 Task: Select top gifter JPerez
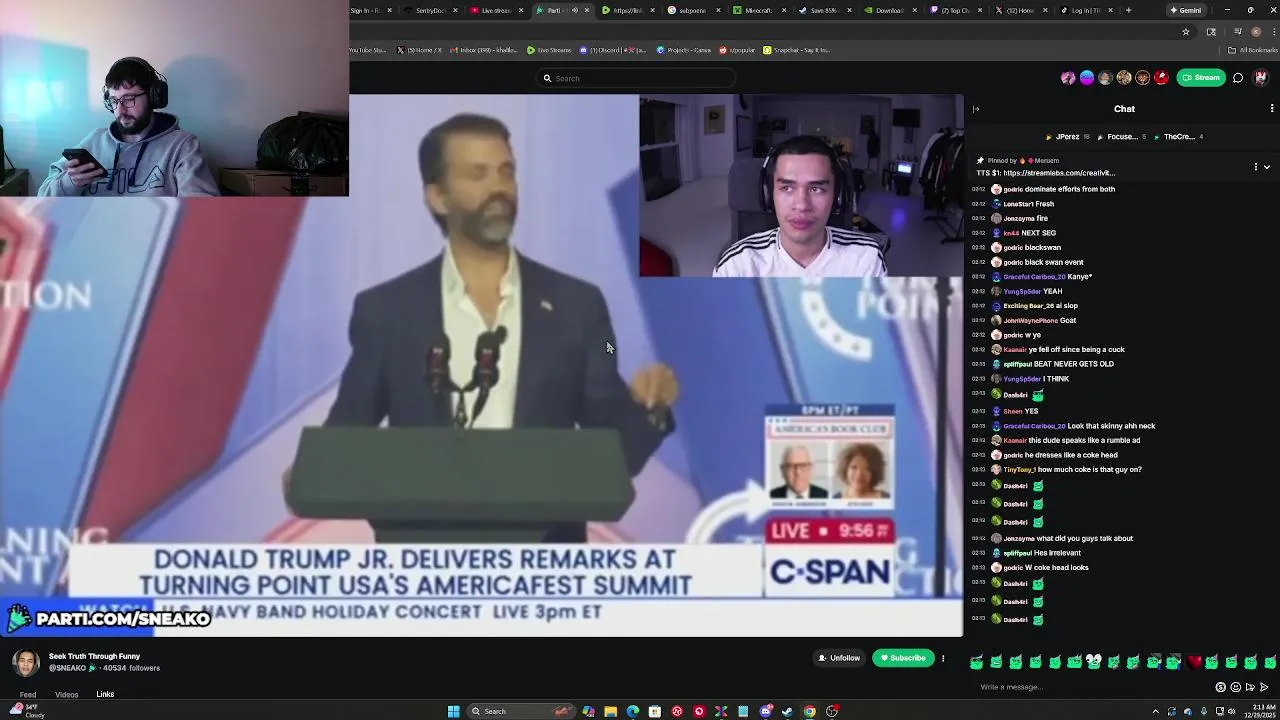coord(1067,137)
